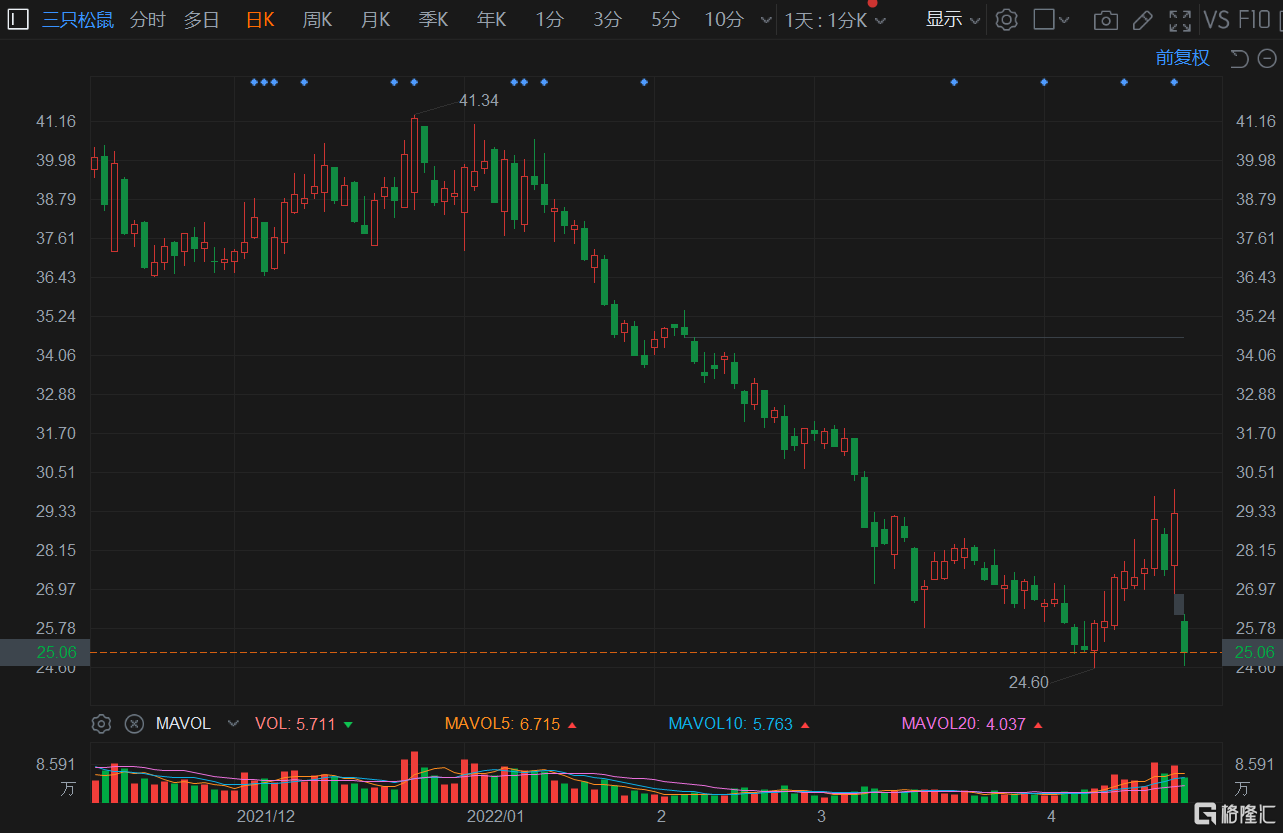This screenshot has height=833, width=1283.
Task: Click the MAVOL indicator name label
Action: tap(183, 723)
